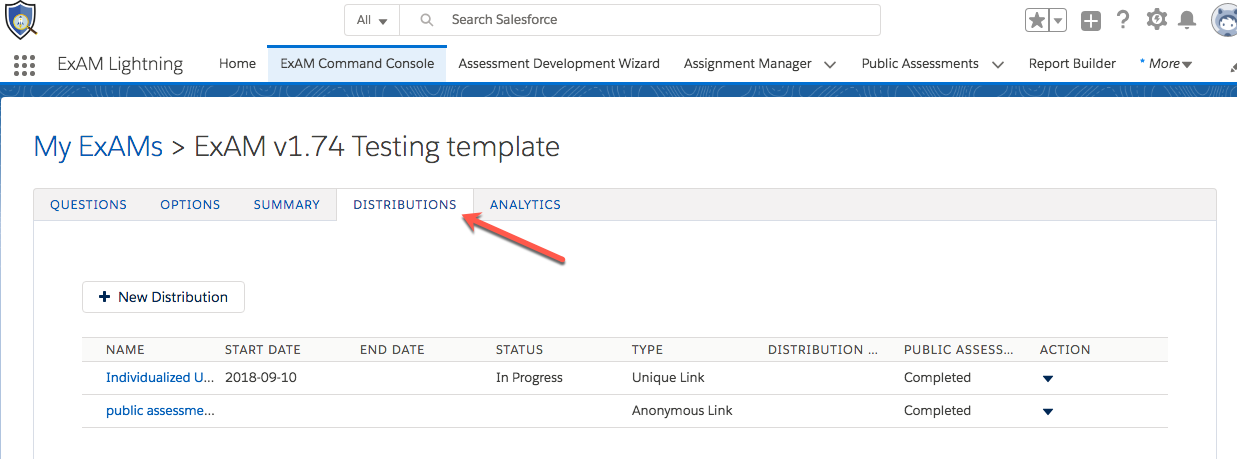The height and width of the screenshot is (459, 1237).
Task: Open the Notifications bell icon
Action: 1187,20
